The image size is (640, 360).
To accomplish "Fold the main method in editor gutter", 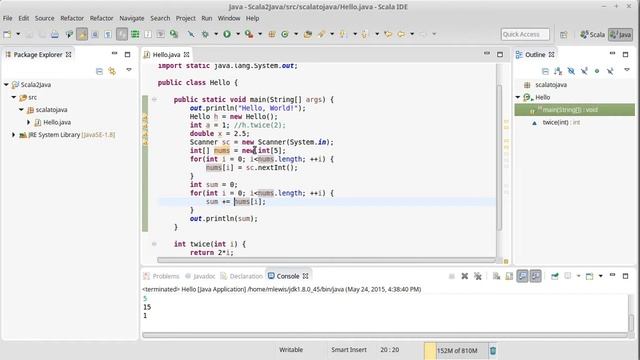I will pyautogui.click(x=154, y=99).
